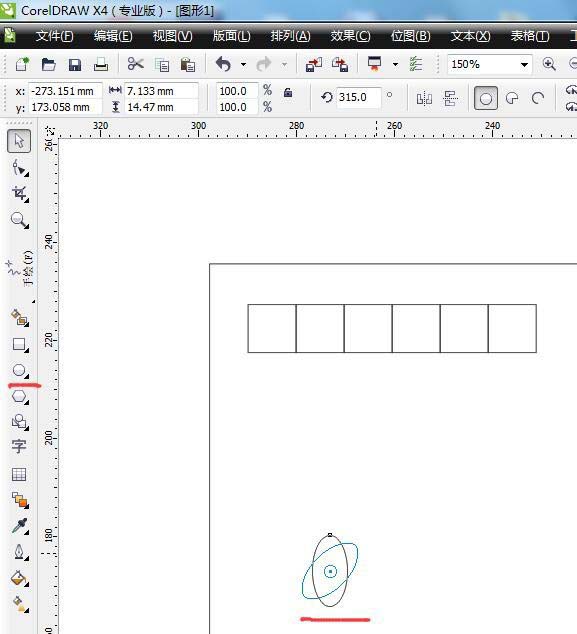
Task: Toggle the lock ratio padlock
Action: 288,93
